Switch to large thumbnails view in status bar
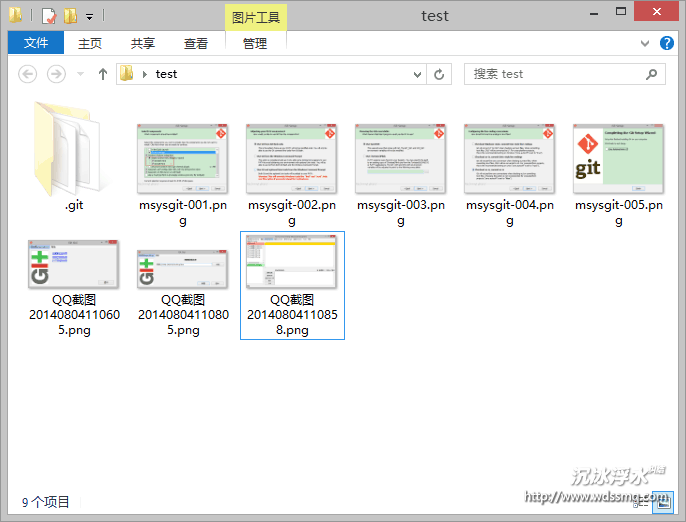This screenshot has height=522, width=686. pos(662,503)
